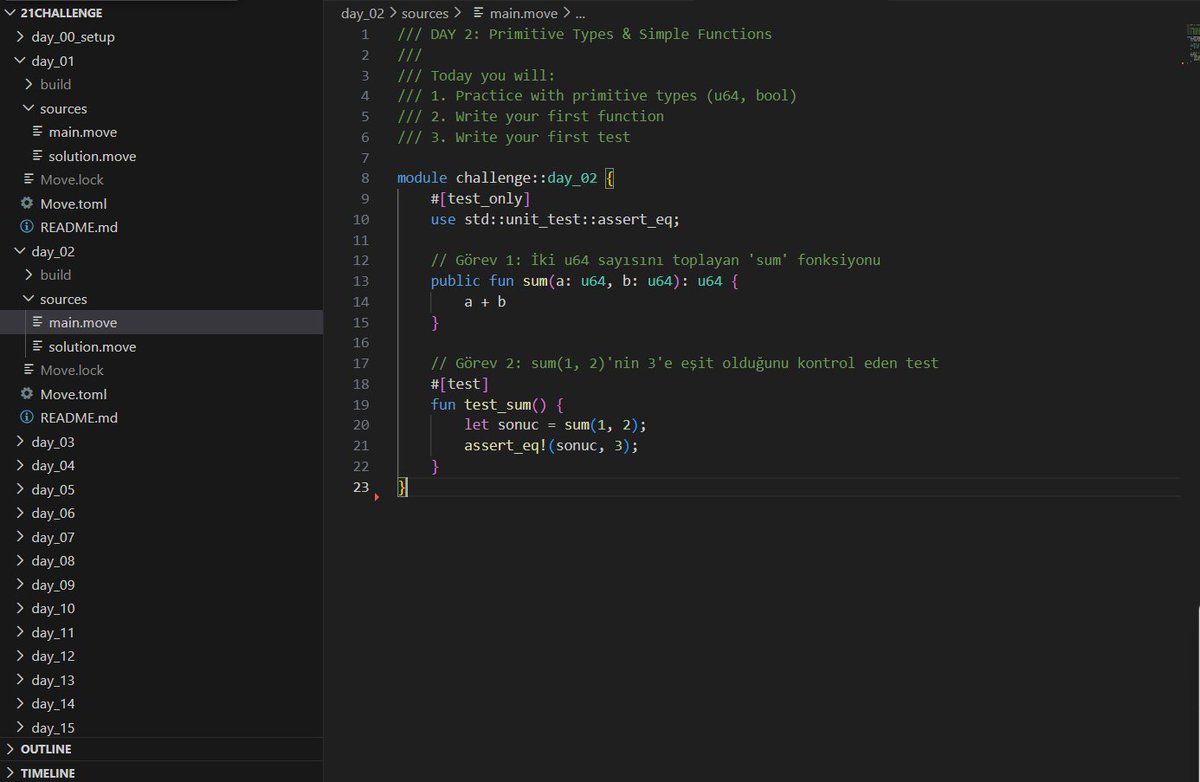Open the day_11 folder

click(53, 633)
